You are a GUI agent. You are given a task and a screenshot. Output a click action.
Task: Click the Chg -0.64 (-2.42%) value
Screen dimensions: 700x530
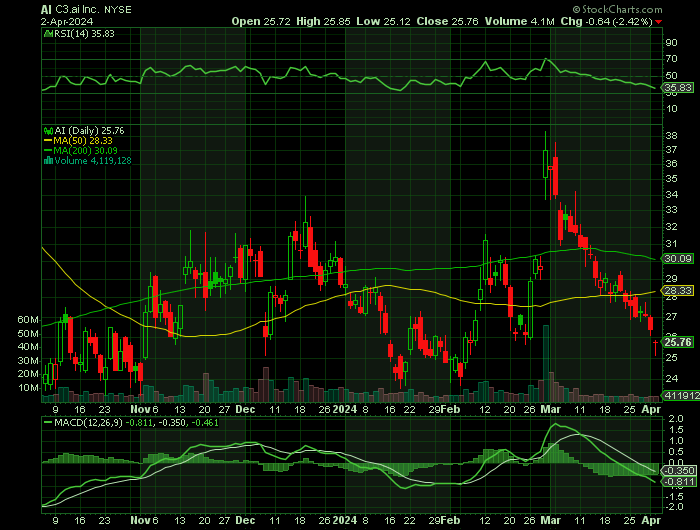click(x=607, y=21)
